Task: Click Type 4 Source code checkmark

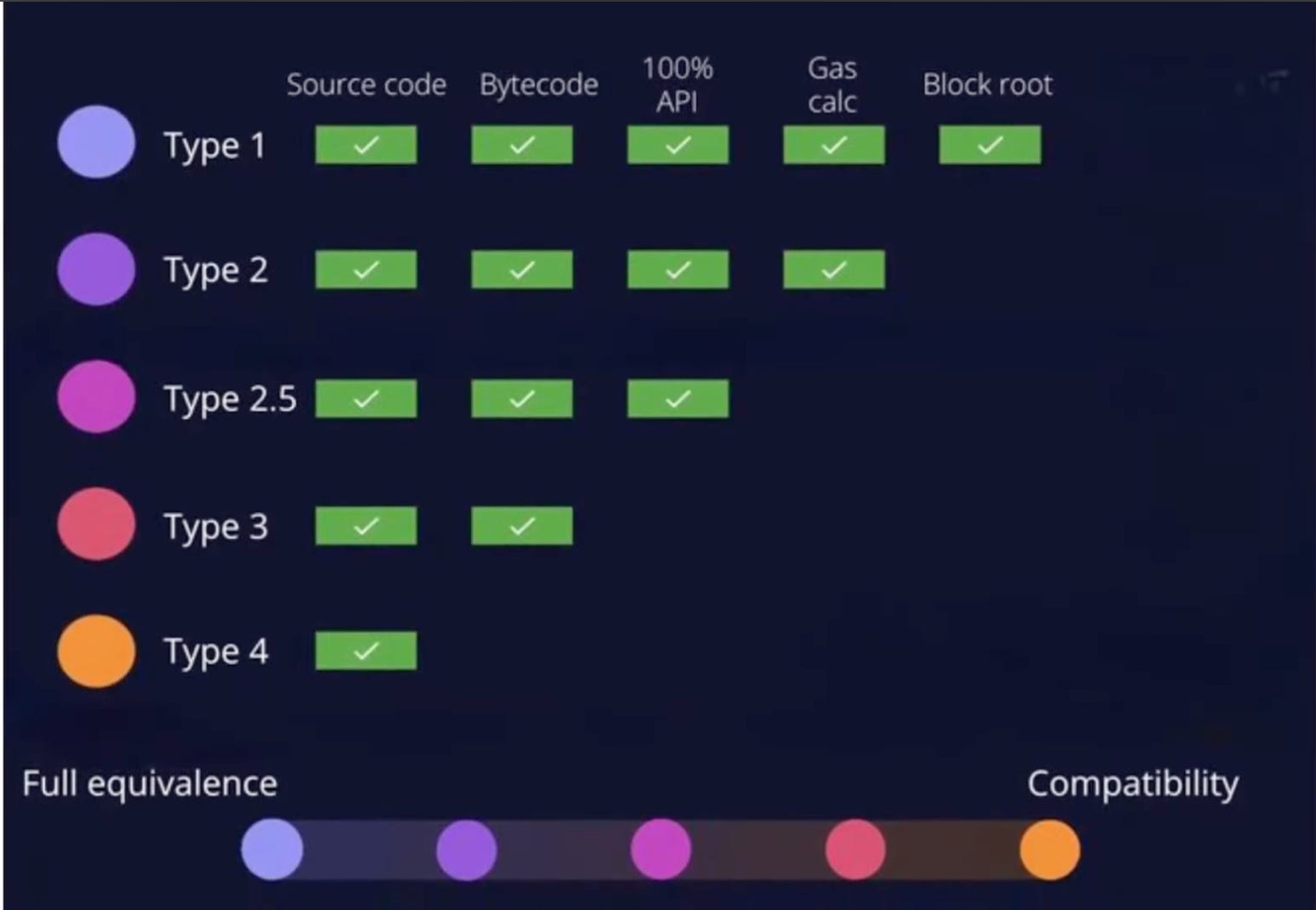Action: click(366, 651)
